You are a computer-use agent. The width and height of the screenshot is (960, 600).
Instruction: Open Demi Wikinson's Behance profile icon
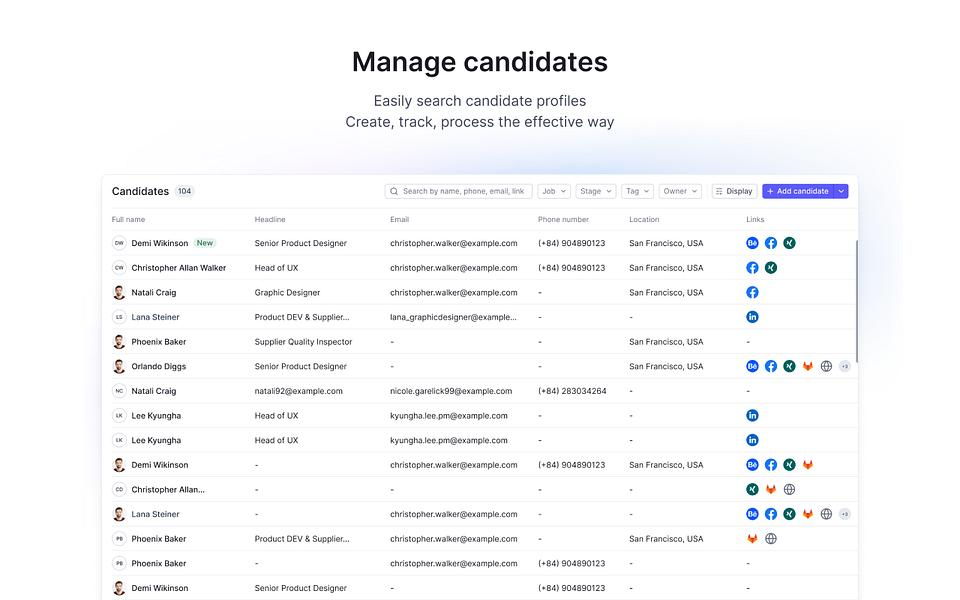(751, 243)
